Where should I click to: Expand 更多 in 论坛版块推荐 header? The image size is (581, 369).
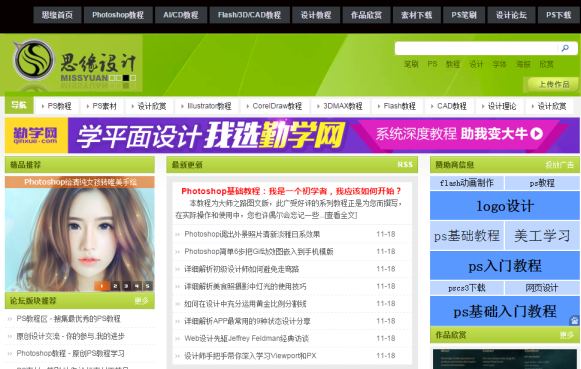[141, 301]
